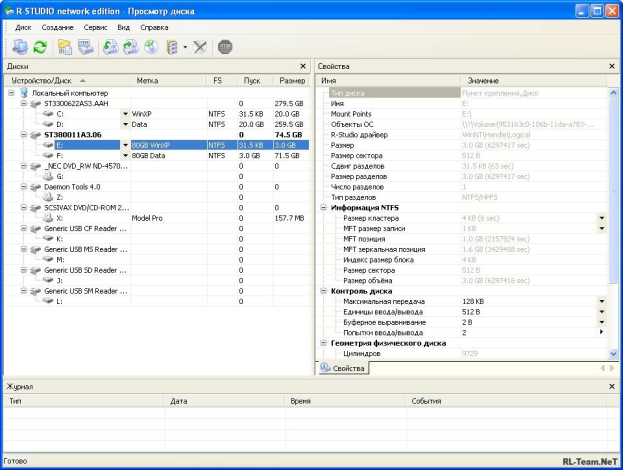Open the Создание menu
Viewport: 623px width, 470px height.
(58, 27)
